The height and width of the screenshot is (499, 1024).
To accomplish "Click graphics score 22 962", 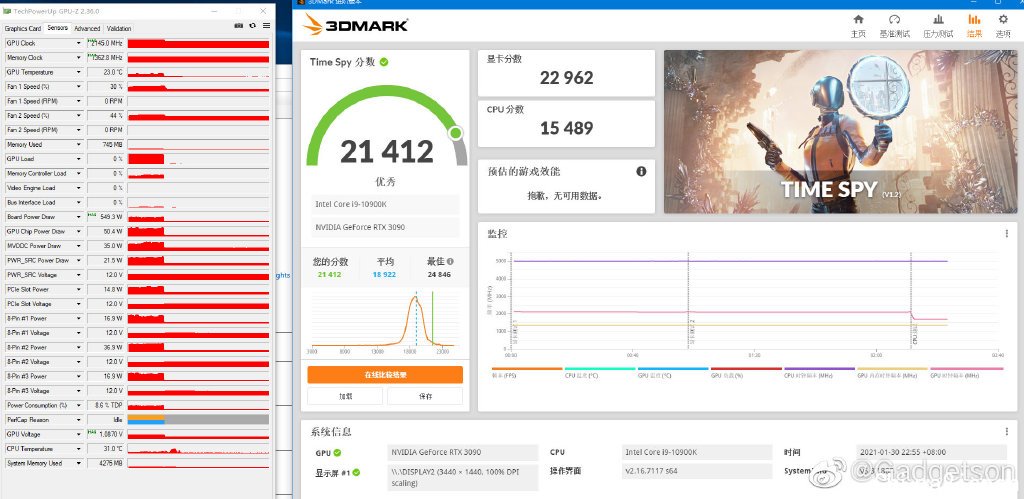I will [566, 78].
